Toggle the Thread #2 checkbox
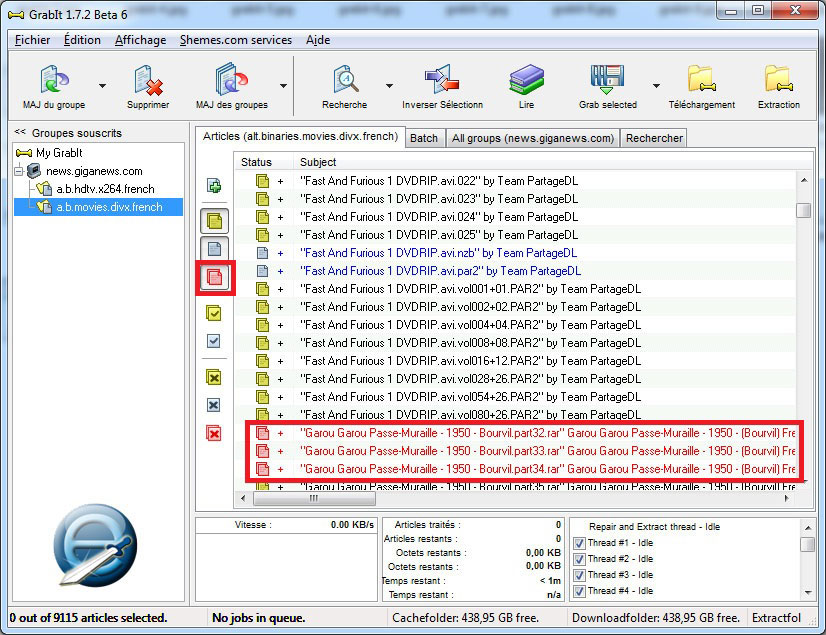The height and width of the screenshot is (635, 826). pos(579,559)
